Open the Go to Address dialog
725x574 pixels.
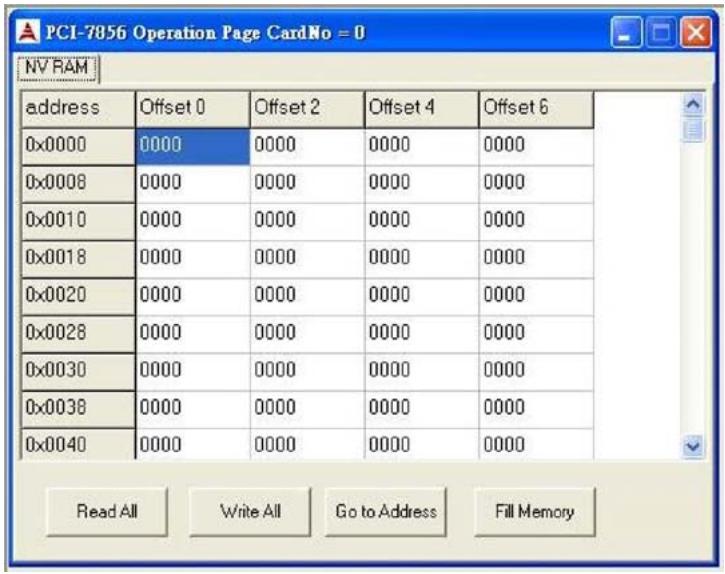pyautogui.click(x=386, y=512)
